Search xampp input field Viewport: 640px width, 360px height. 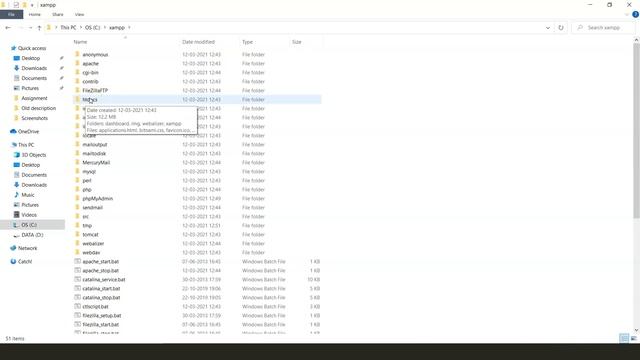[x=604, y=27]
